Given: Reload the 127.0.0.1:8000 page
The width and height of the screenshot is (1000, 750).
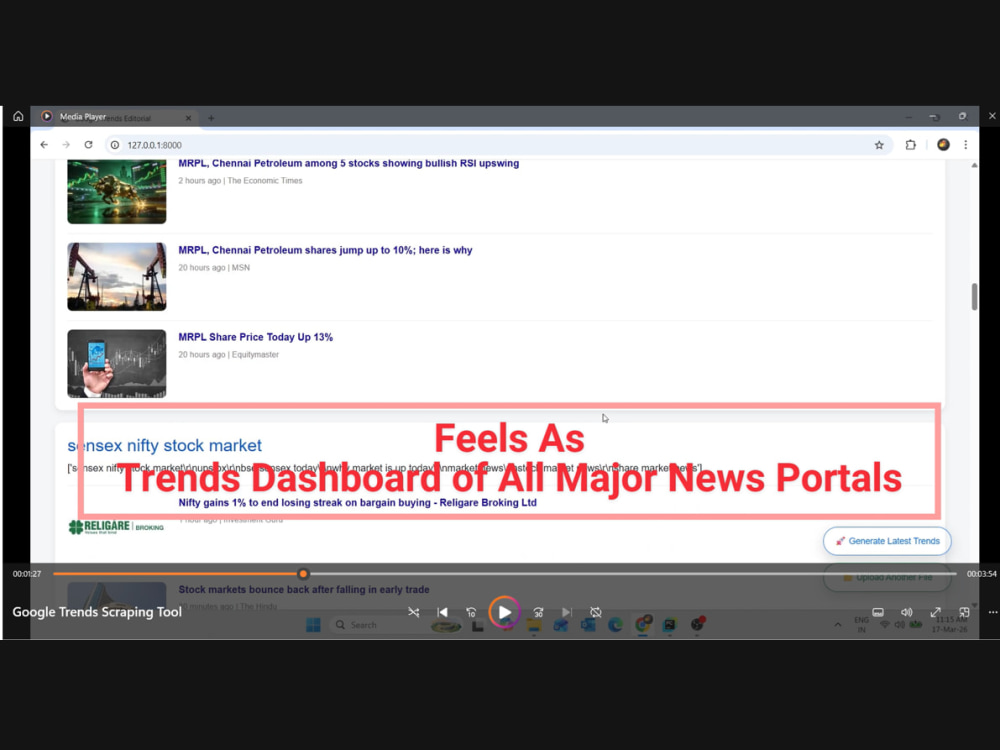Looking at the screenshot, I should coord(89,145).
